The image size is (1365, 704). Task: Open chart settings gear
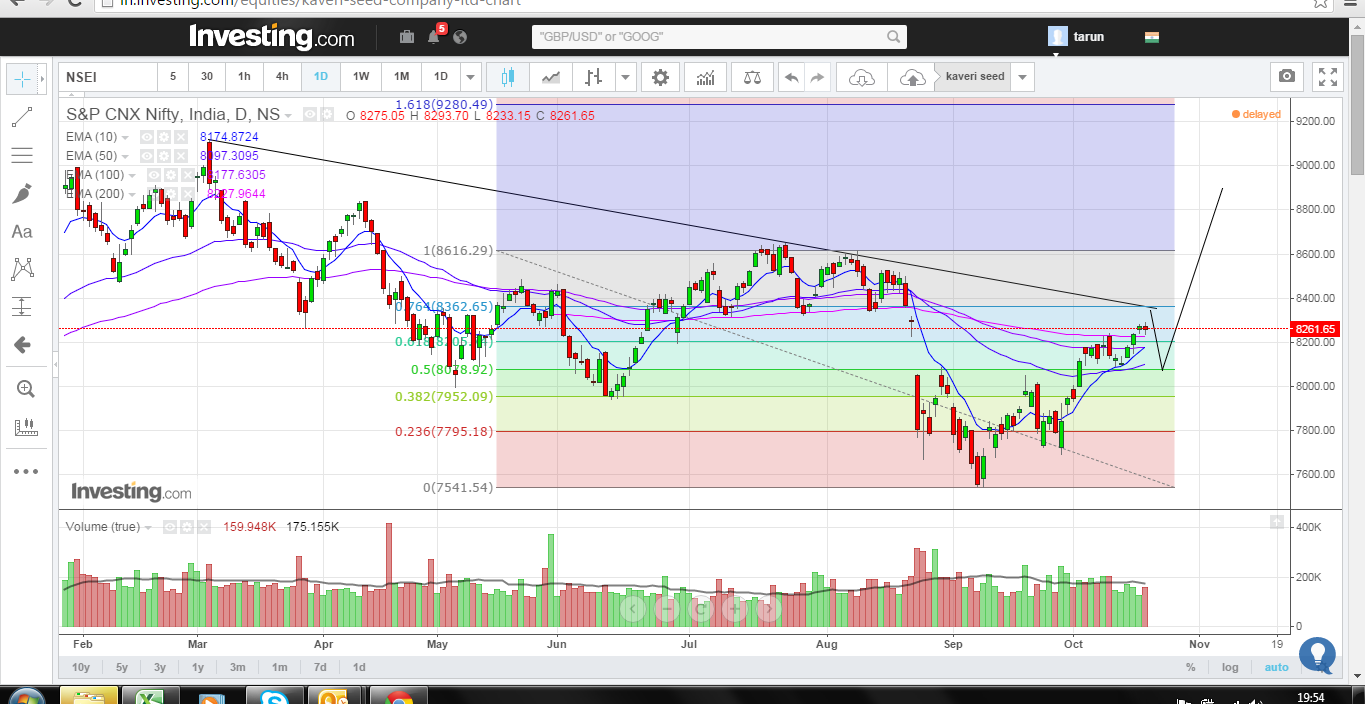pyautogui.click(x=660, y=77)
